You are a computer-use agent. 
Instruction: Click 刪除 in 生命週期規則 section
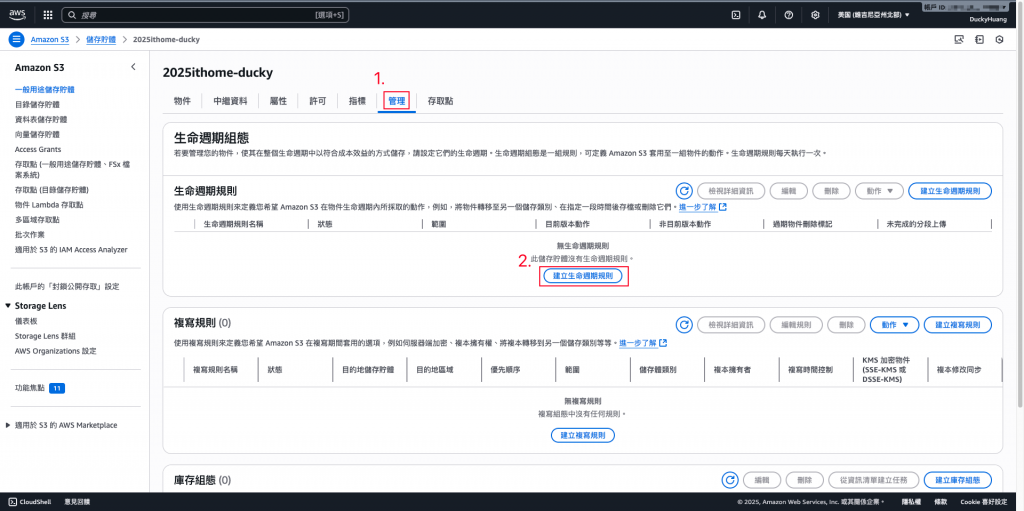click(831, 191)
